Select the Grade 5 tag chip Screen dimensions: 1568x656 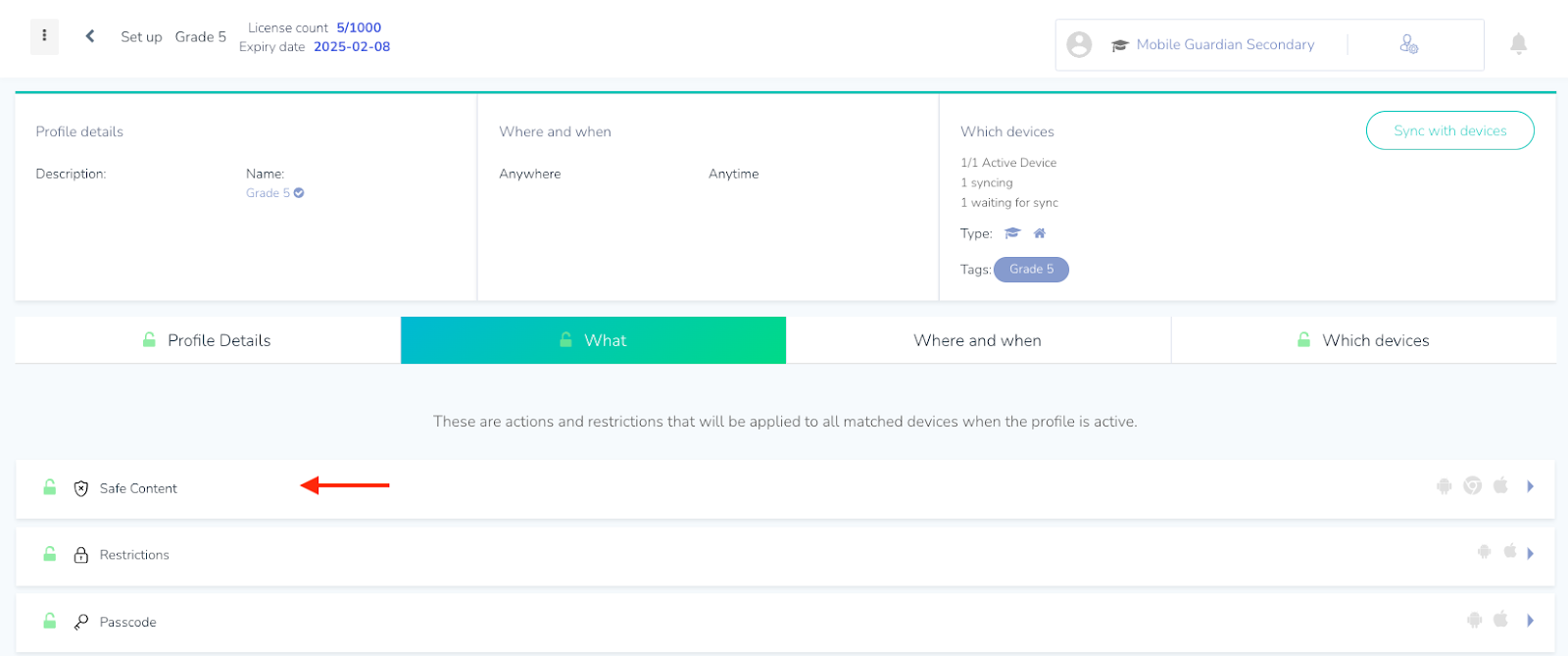1031,270
